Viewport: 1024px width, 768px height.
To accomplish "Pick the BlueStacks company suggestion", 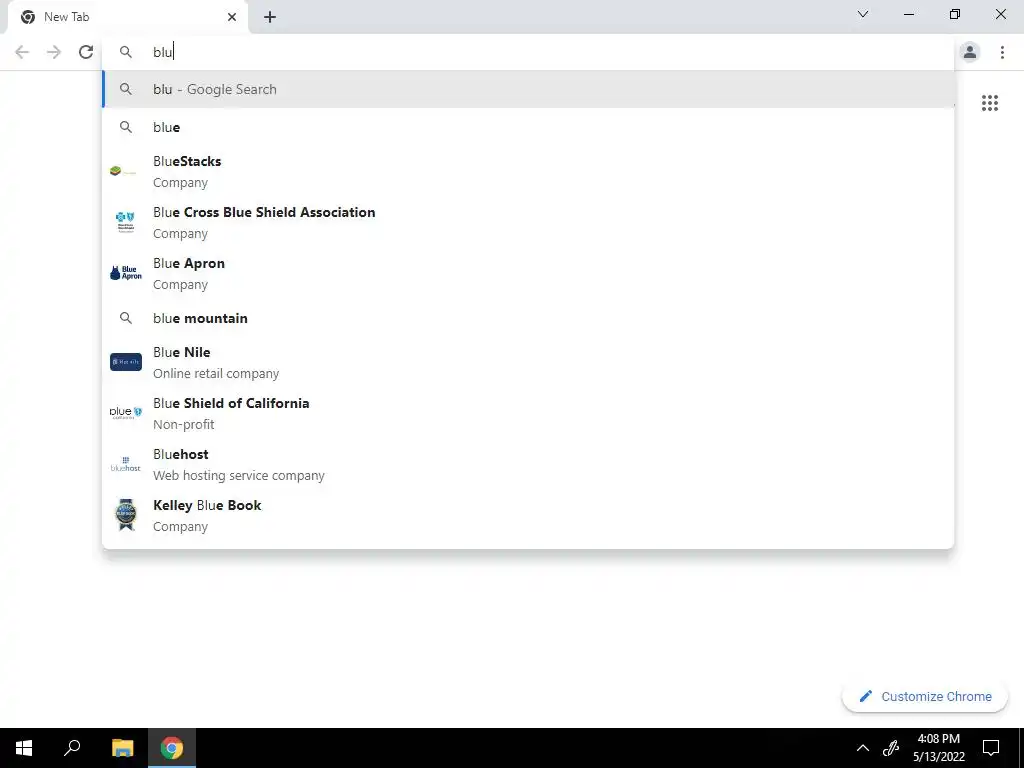I will (528, 171).
